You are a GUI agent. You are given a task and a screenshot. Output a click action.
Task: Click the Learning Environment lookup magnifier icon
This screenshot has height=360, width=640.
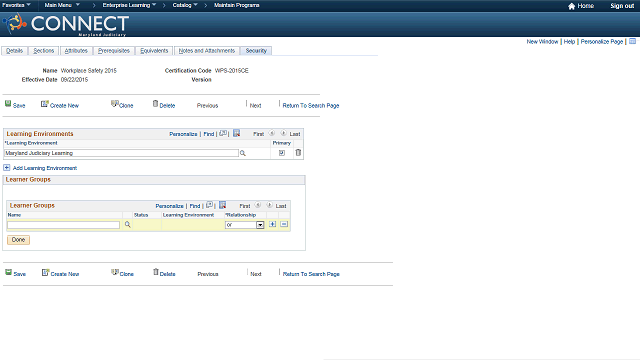point(242,153)
